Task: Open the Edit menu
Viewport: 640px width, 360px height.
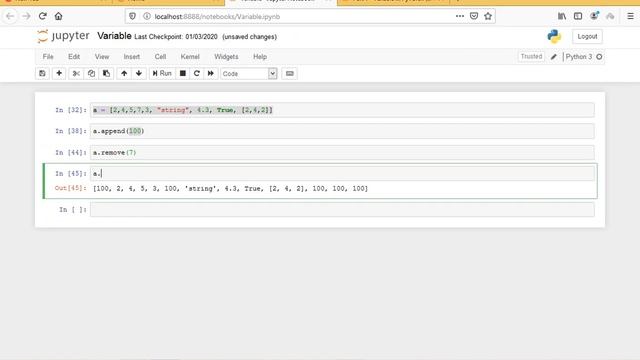Action: pos(74,57)
